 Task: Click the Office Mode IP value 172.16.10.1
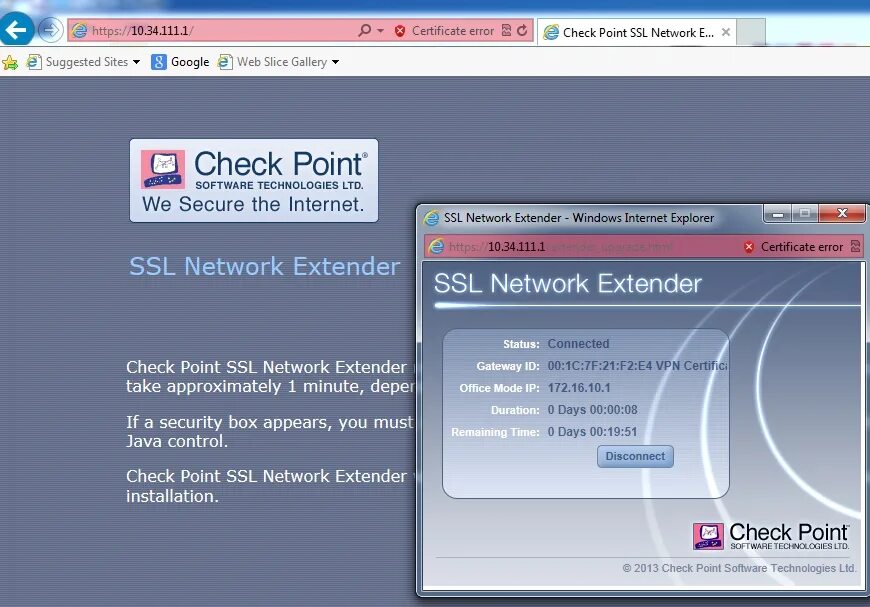coord(579,388)
